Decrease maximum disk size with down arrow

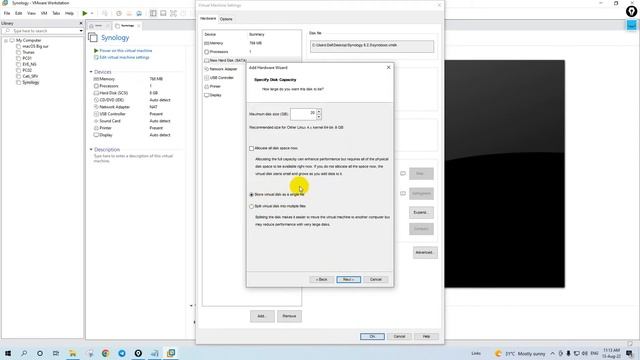pyautogui.click(x=319, y=117)
